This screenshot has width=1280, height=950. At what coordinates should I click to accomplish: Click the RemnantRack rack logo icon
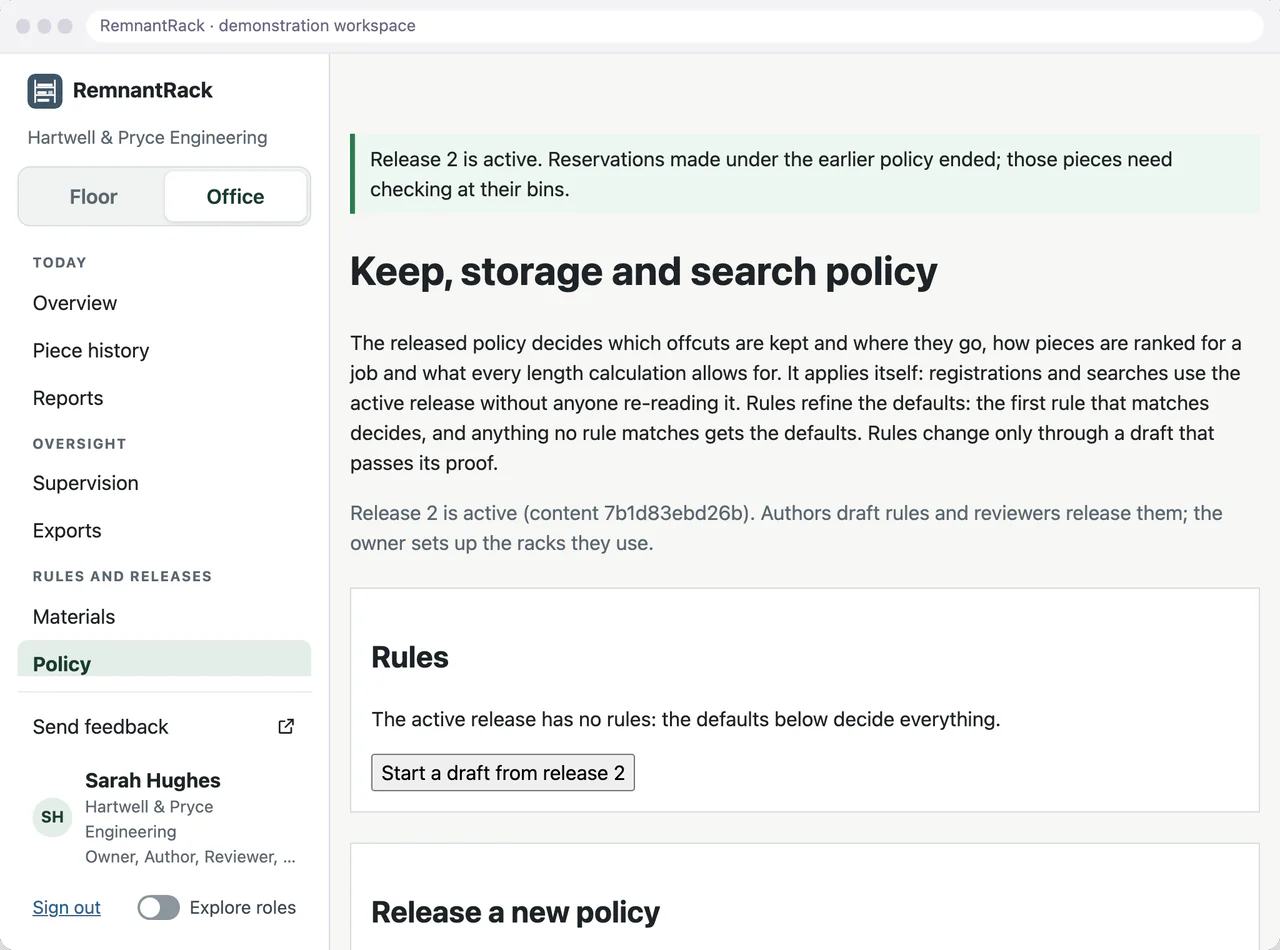(x=45, y=91)
